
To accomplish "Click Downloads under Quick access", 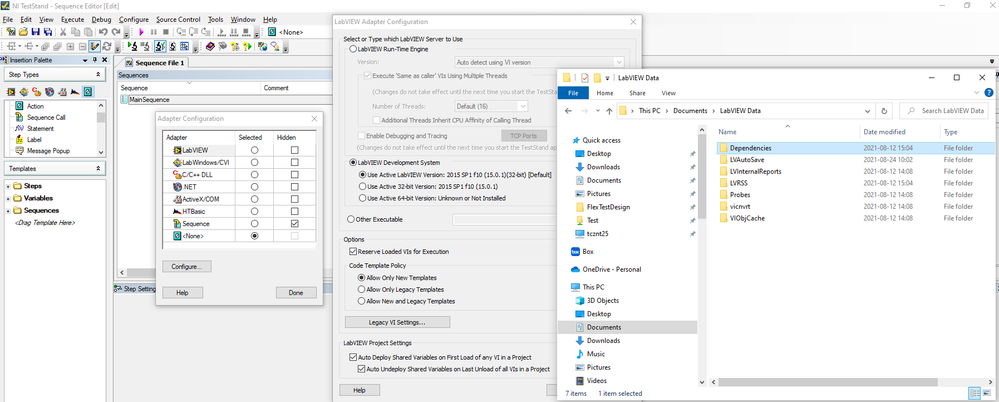I will click(x=603, y=167).
